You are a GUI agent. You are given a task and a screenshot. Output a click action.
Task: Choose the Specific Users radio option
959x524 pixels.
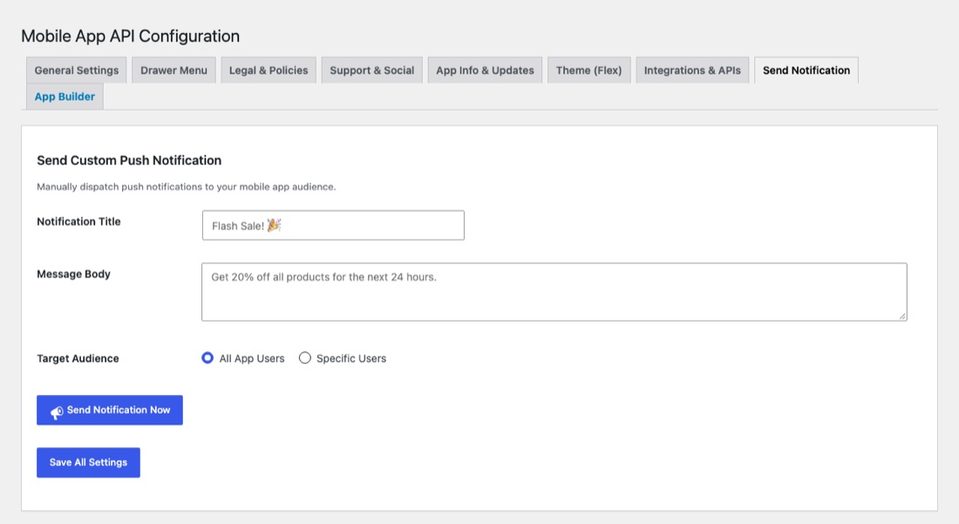coord(305,358)
